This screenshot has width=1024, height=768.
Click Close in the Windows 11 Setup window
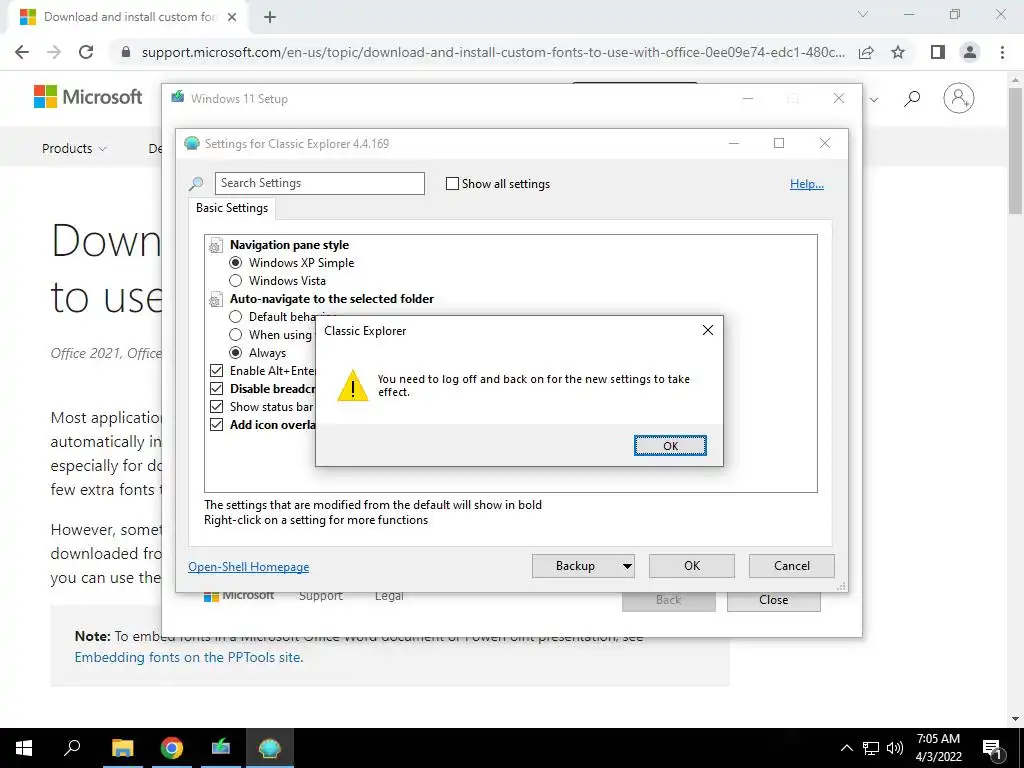coord(773,600)
